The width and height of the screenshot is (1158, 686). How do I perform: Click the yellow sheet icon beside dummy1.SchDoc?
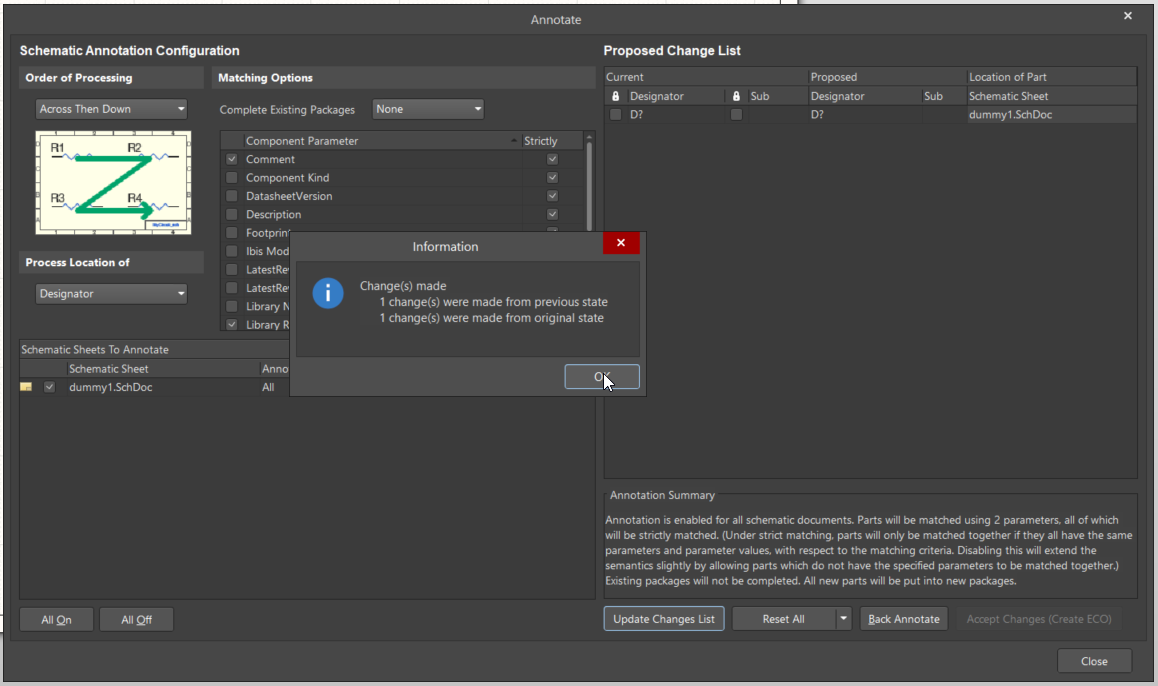pyautogui.click(x=27, y=387)
